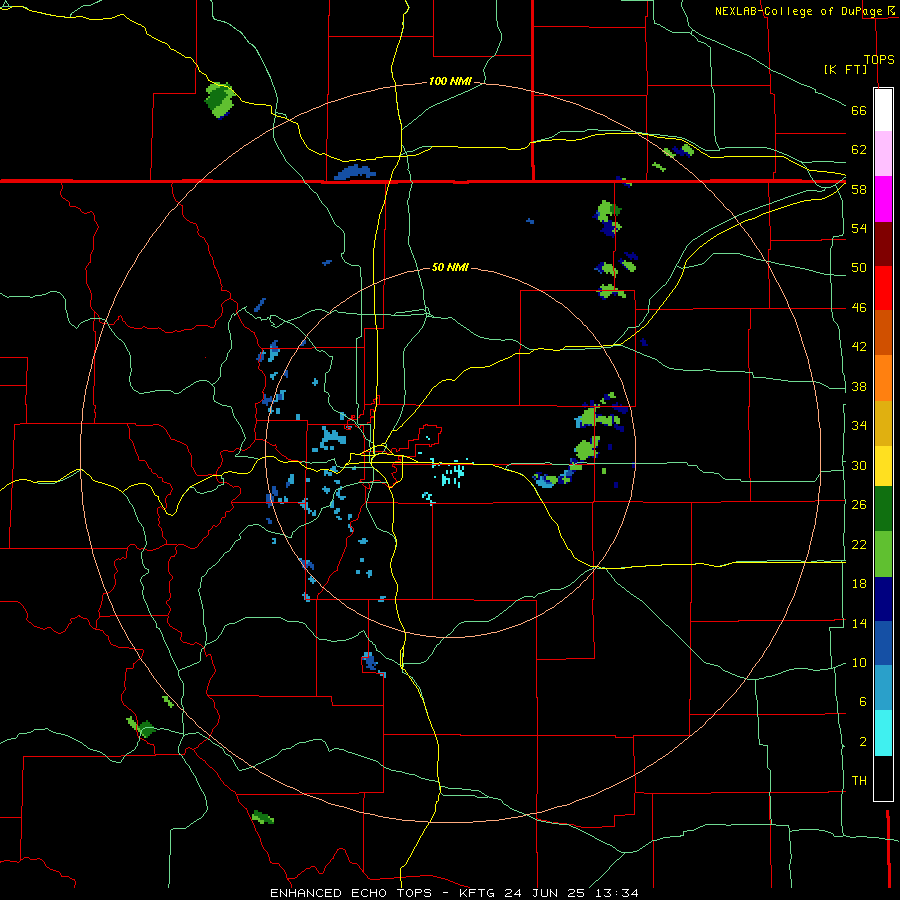Click legend value 46
Viewport: 900px width, 900px height.
[859, 308]
